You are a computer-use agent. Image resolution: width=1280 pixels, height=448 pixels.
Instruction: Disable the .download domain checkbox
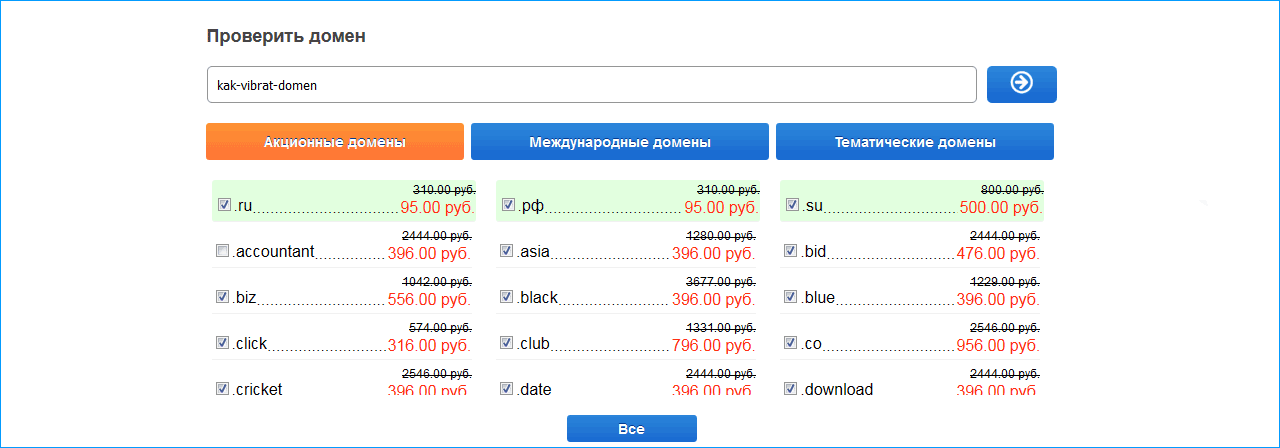(791, 389)
